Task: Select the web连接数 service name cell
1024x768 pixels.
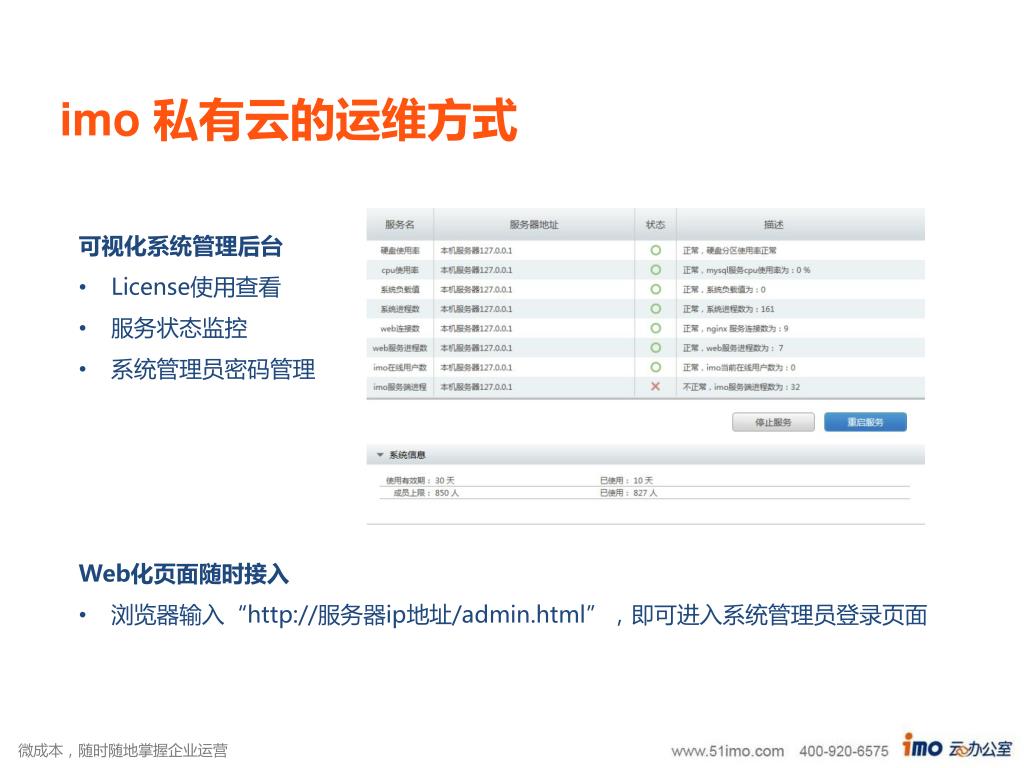Action: 400,328
